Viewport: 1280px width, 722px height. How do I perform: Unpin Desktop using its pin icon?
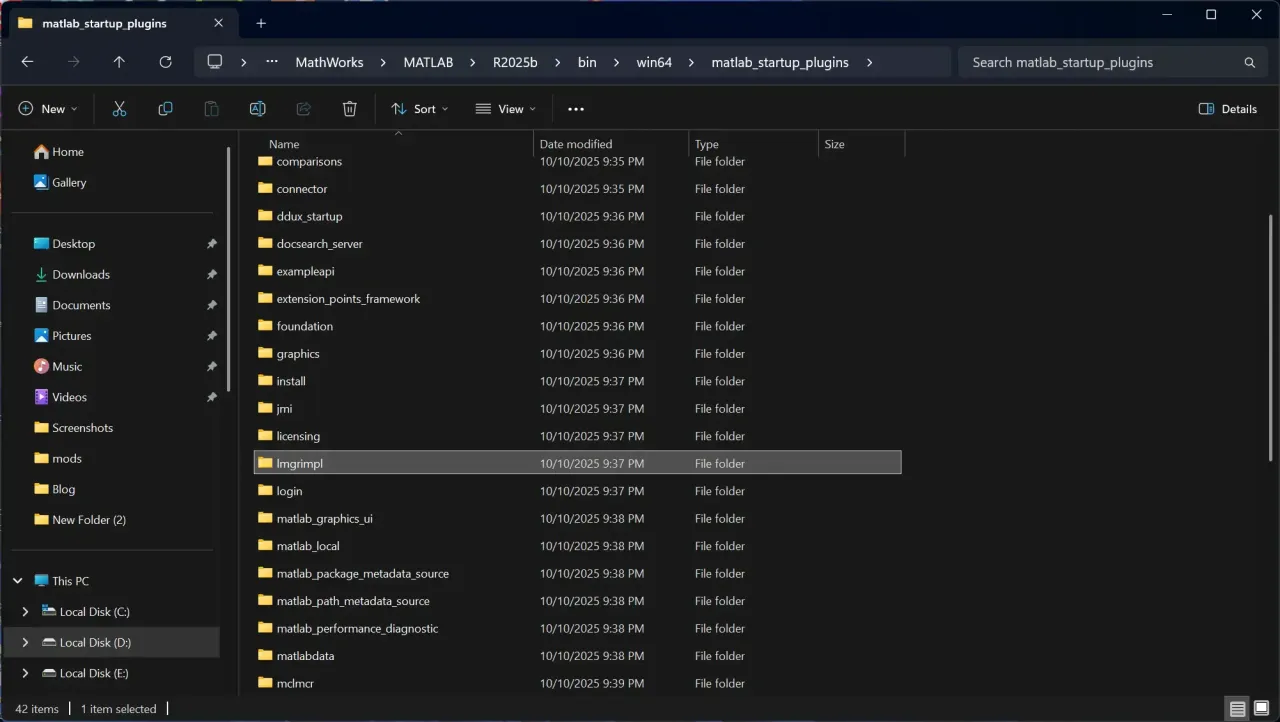point(212,244)
